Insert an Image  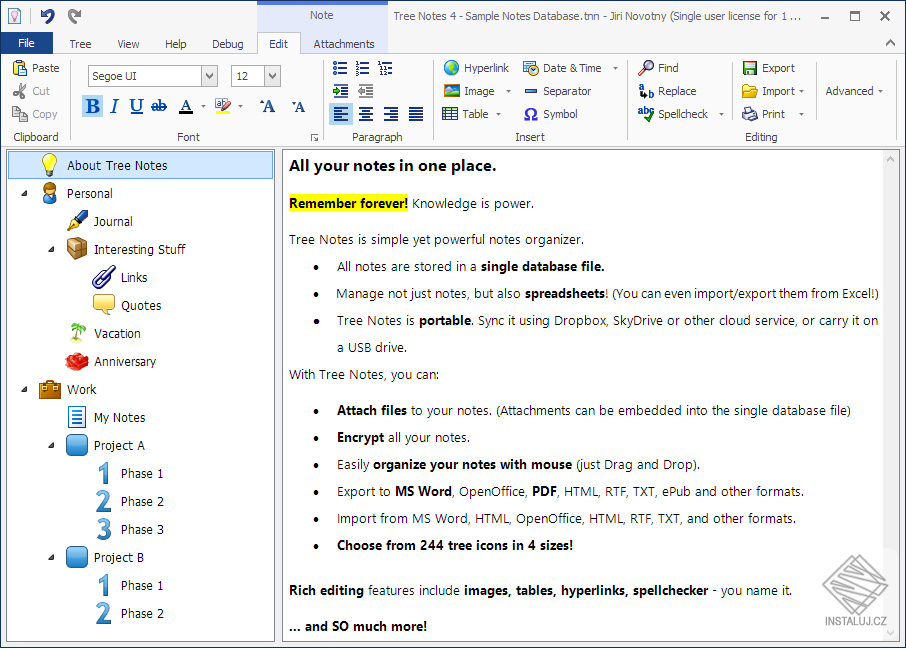click(469, 91)
